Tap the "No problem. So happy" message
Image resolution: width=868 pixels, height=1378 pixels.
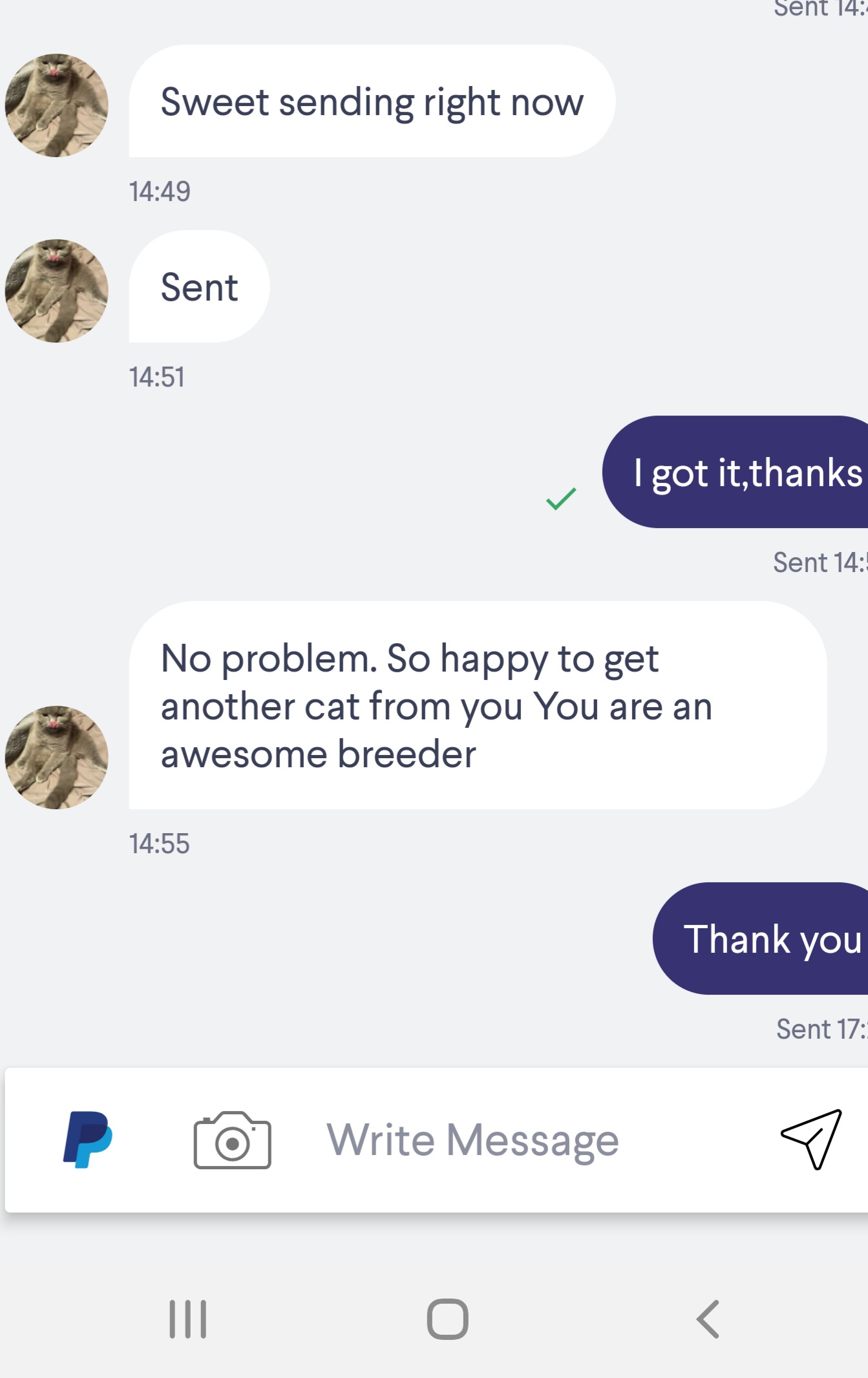click(x=477, y=706)
